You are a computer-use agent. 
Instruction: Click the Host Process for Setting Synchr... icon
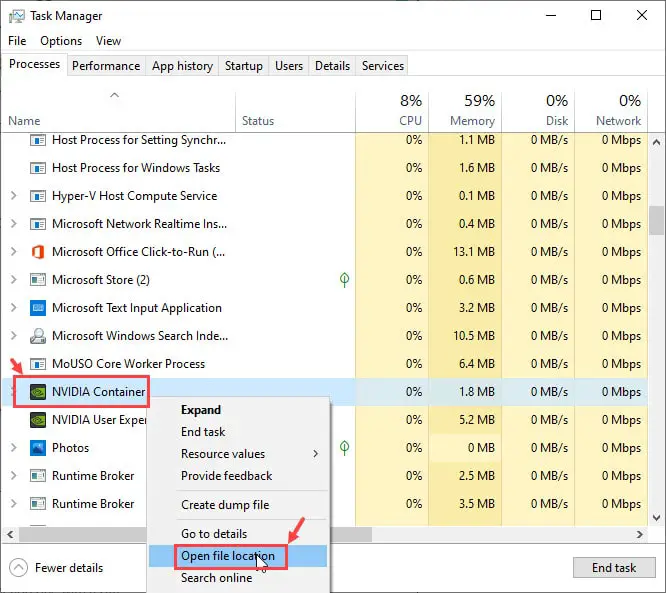coord(38,140)
